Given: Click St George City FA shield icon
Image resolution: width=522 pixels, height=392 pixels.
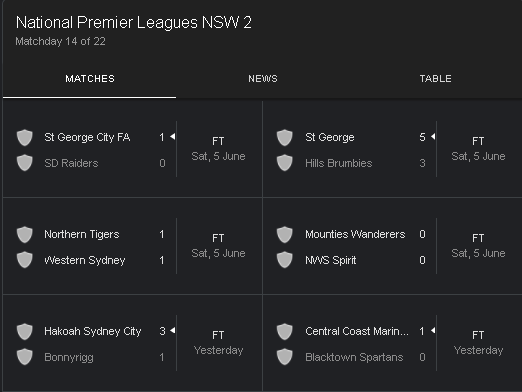Looking at the screenshot, I should tap(25, 137).
